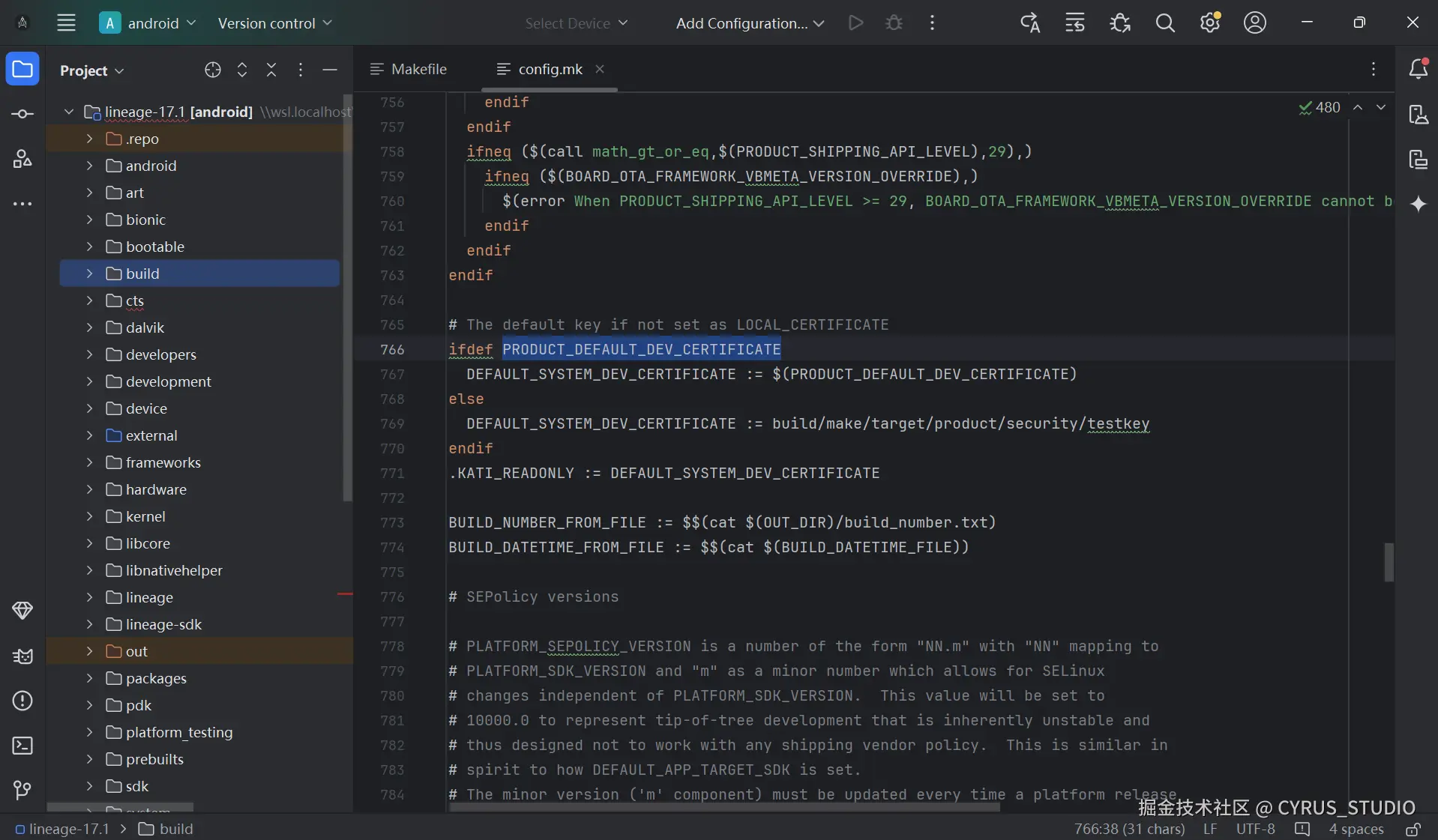Open the Terminal tool window
Image resolution: width=1438 pixels, height=840 pixels.
(x=22, y=746)
